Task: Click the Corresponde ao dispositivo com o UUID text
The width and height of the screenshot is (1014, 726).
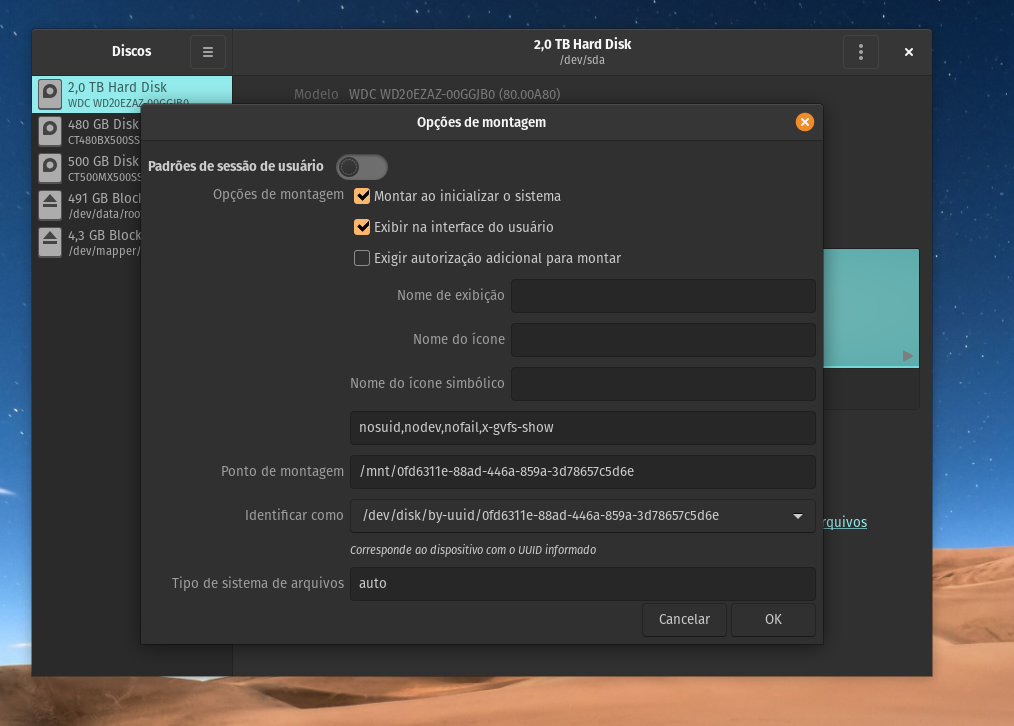Action: [x=473, y=550]
